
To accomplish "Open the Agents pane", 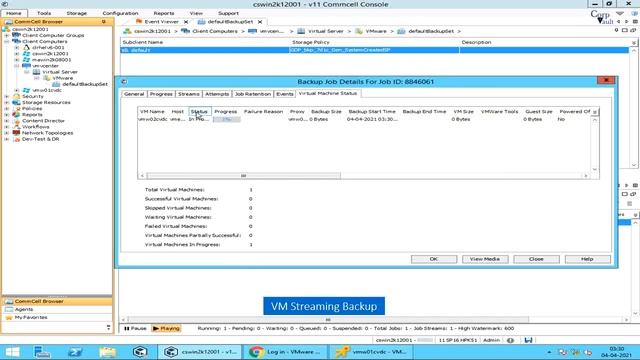I will click(x=57, y=309).
